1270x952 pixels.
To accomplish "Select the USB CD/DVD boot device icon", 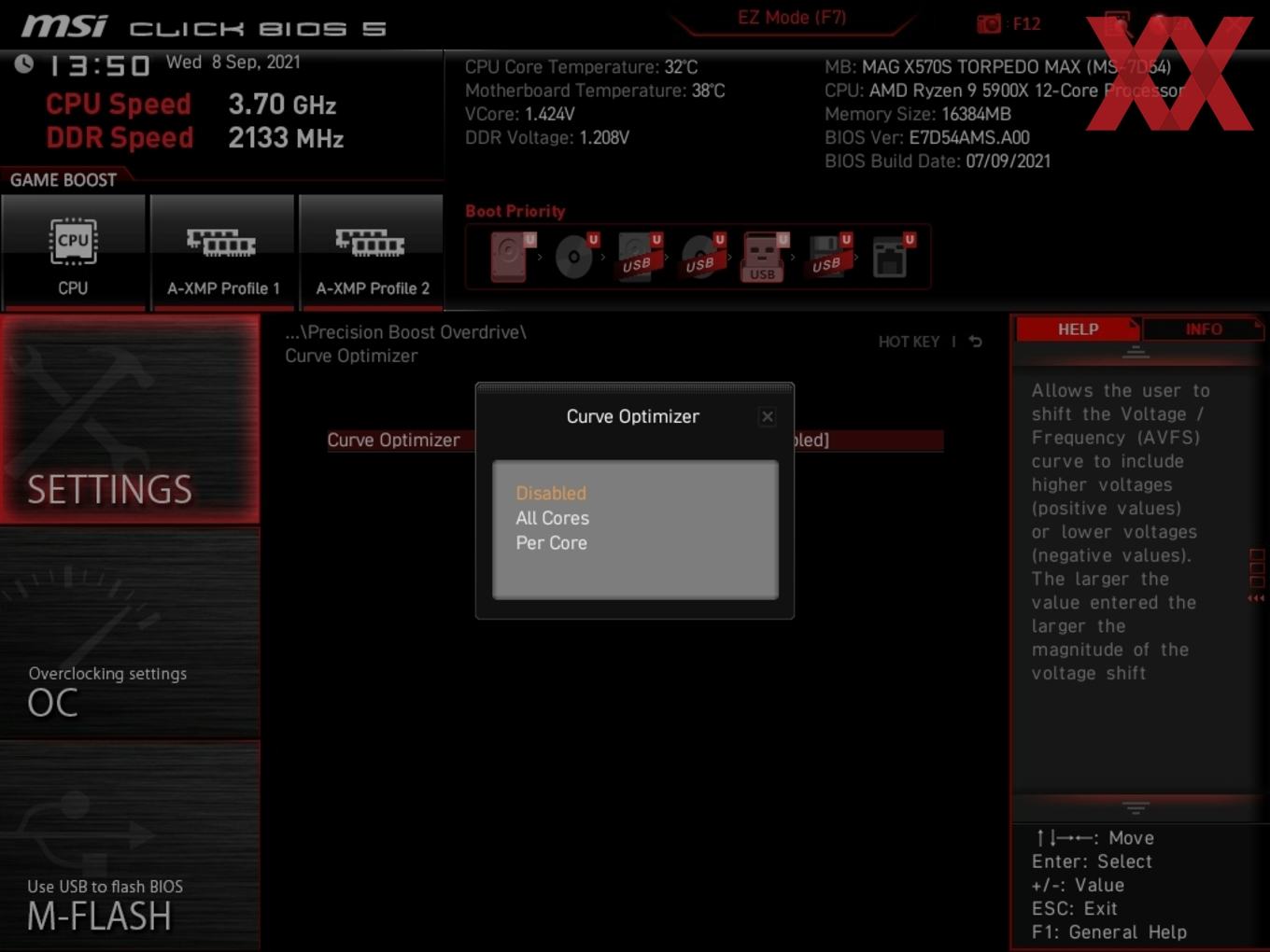I will 702,257.
